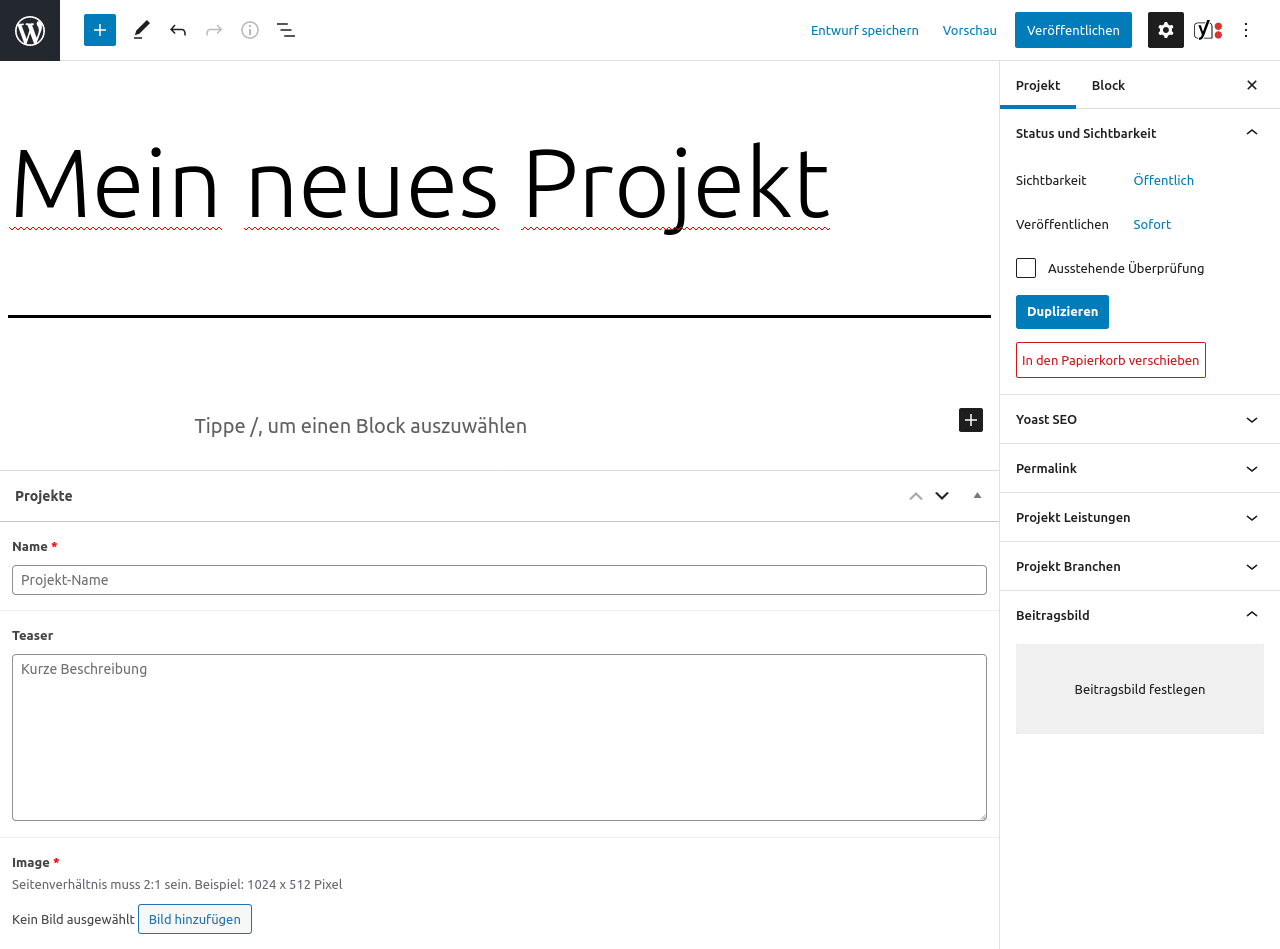
Task: Click the Tippe / block placeholder
Action: tap(361, 426)
